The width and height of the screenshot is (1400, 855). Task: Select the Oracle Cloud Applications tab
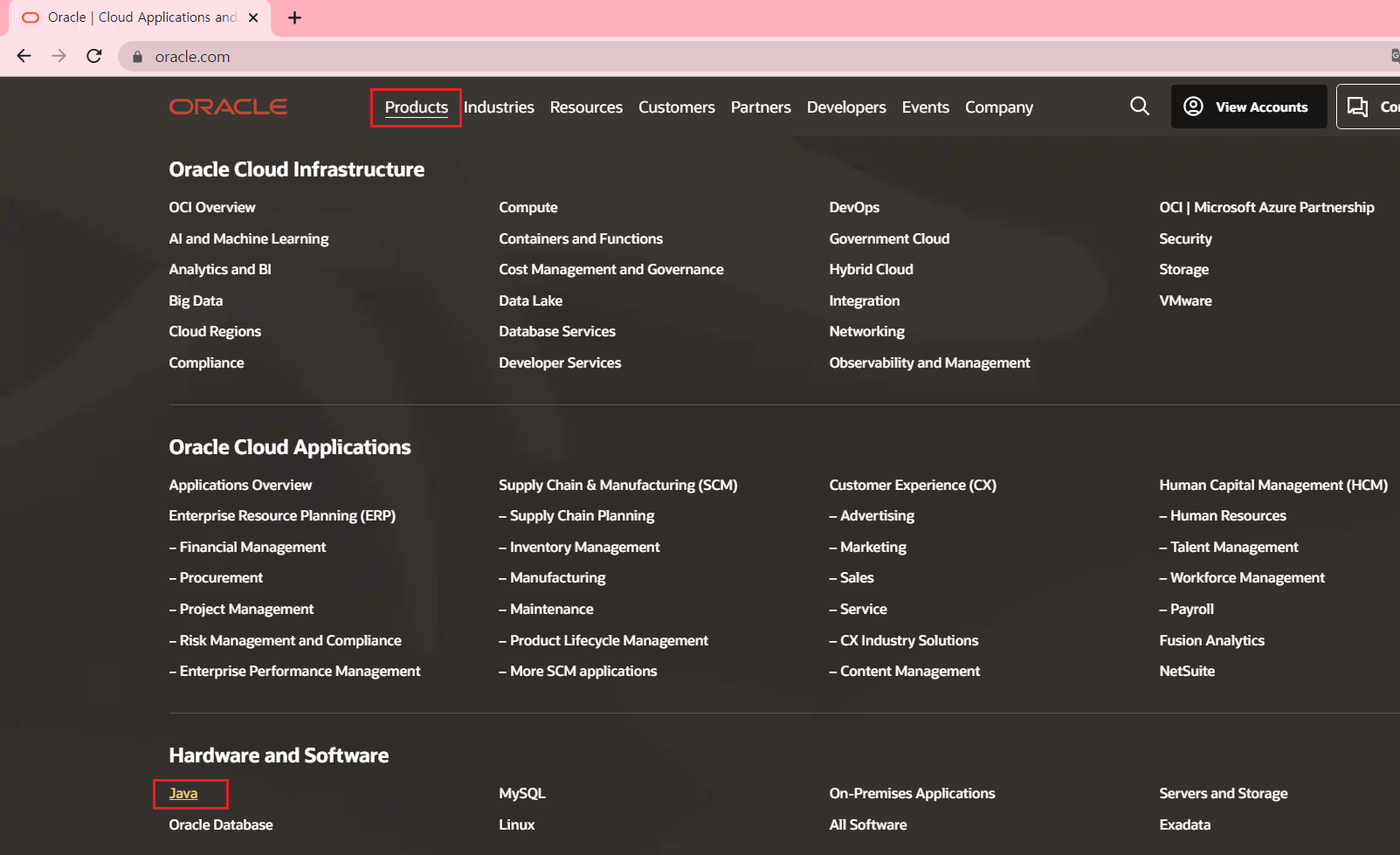coord(140,17)
